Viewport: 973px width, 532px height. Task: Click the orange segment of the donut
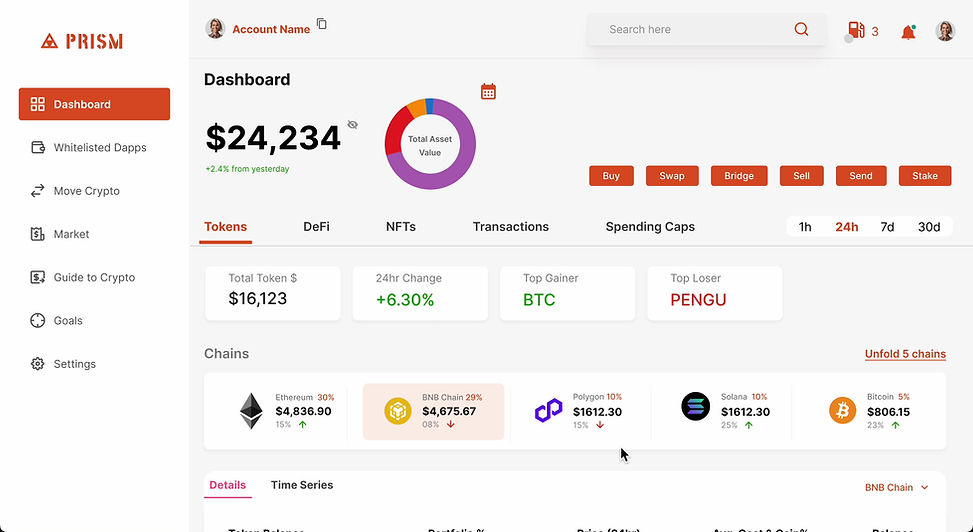(418, 108)
